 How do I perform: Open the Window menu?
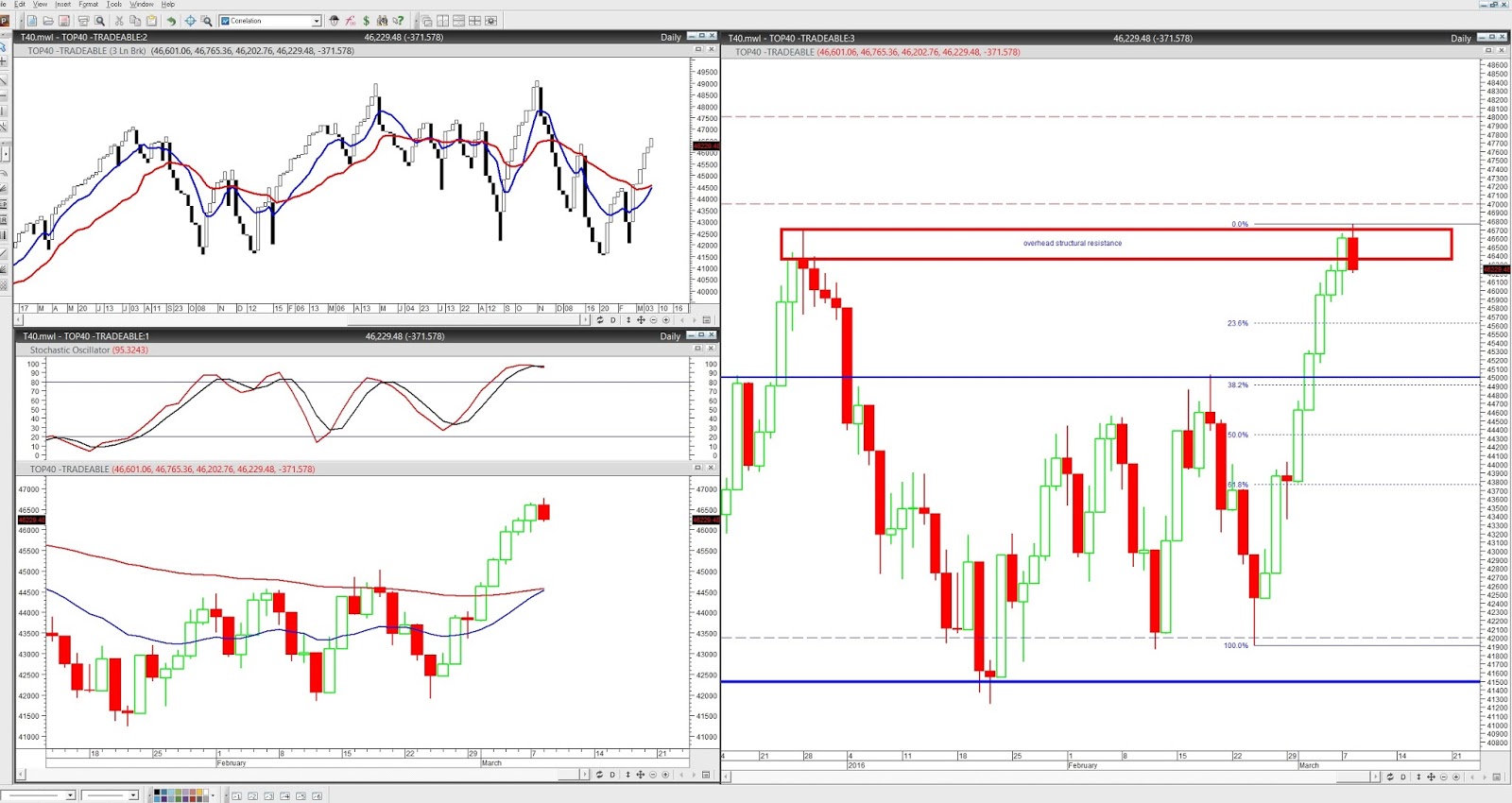coord(142,5)
